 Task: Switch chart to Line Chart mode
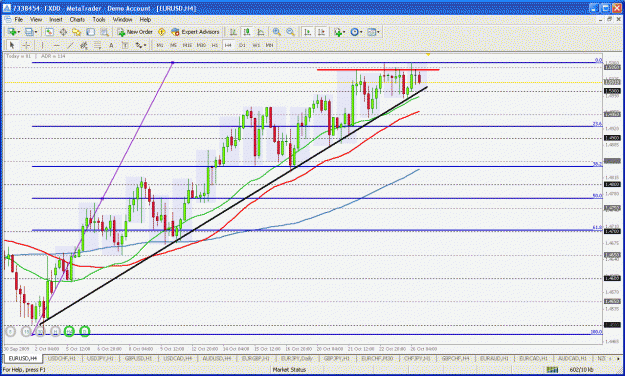click(261, 32)
